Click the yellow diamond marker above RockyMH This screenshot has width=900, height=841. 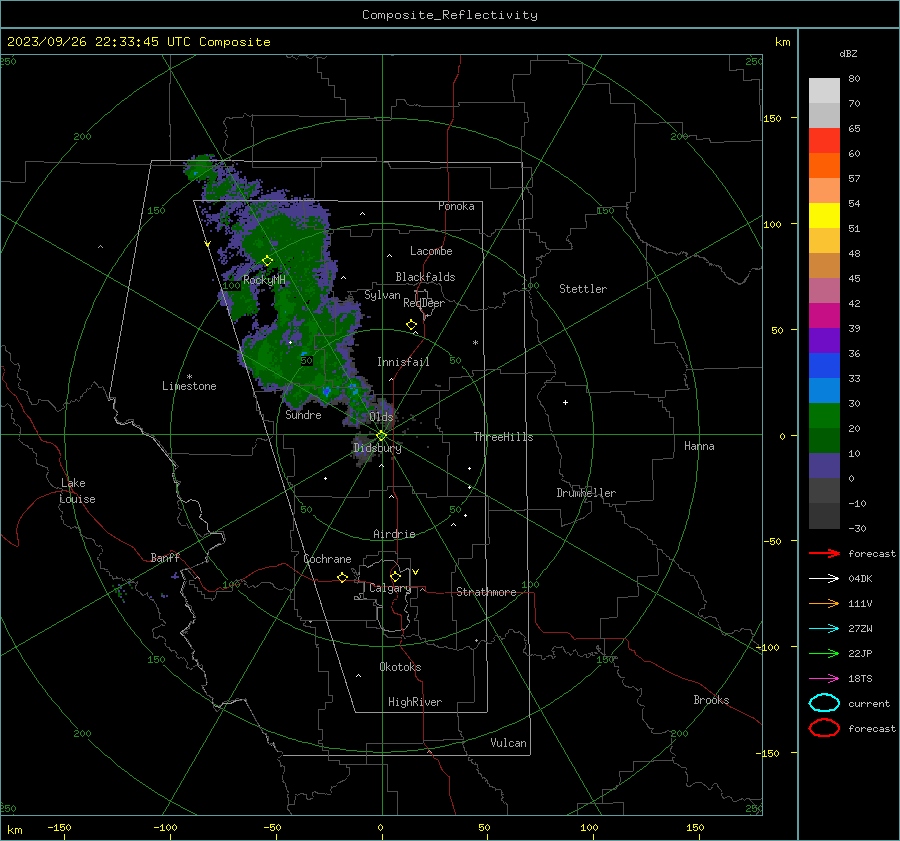point(267,261)
